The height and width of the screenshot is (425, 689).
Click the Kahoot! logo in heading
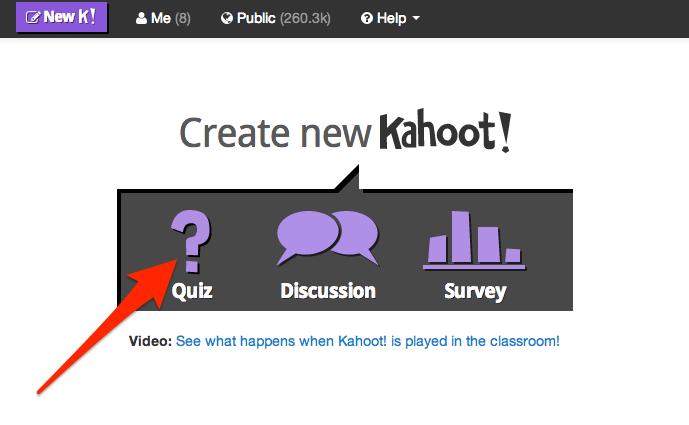tap(444, 133)
